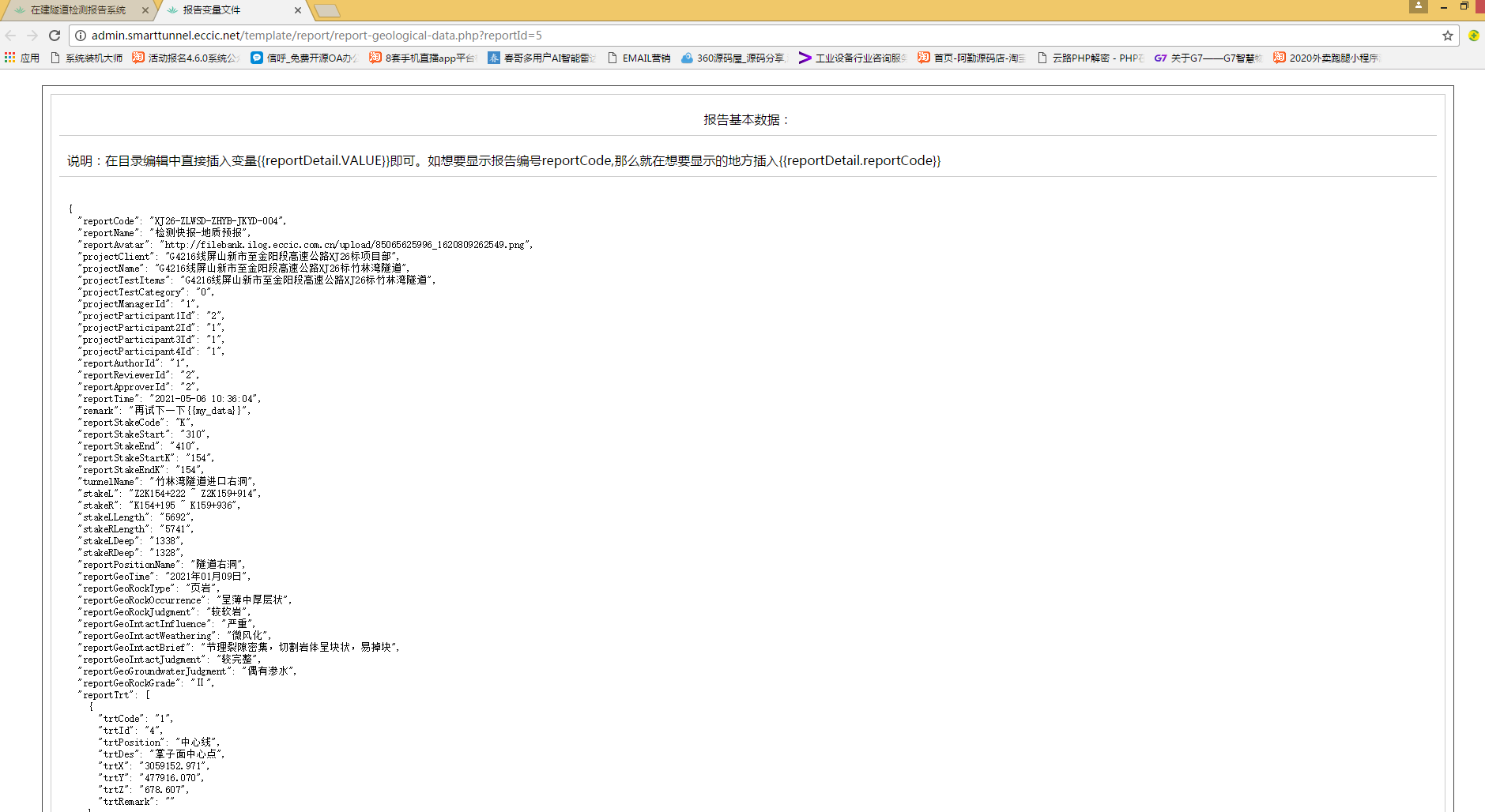Switch to 在建隧道检测报告系统 tab

pyautogui.click(x=77, y=10)
